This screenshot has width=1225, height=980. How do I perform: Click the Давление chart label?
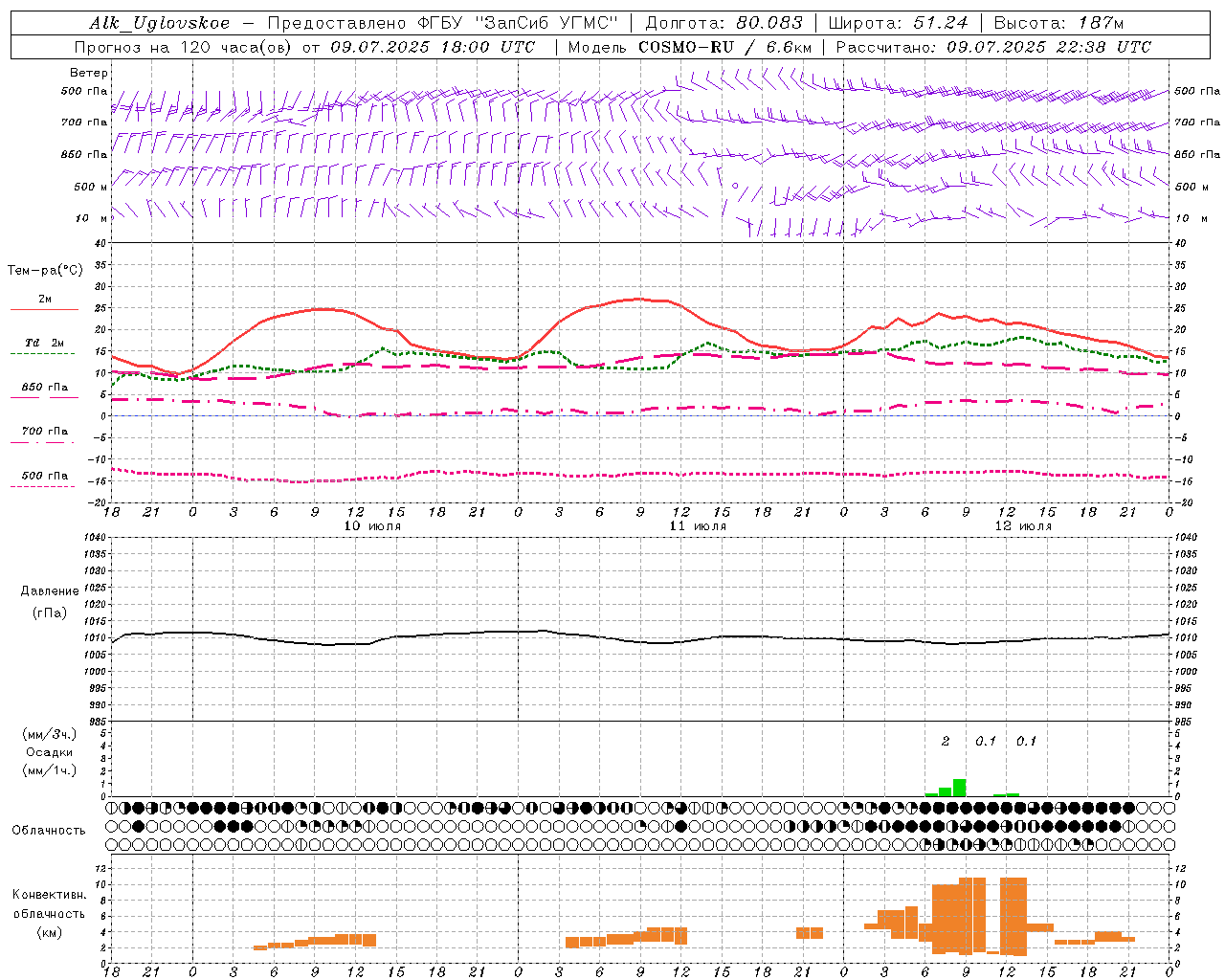click(x=50, y=591)
